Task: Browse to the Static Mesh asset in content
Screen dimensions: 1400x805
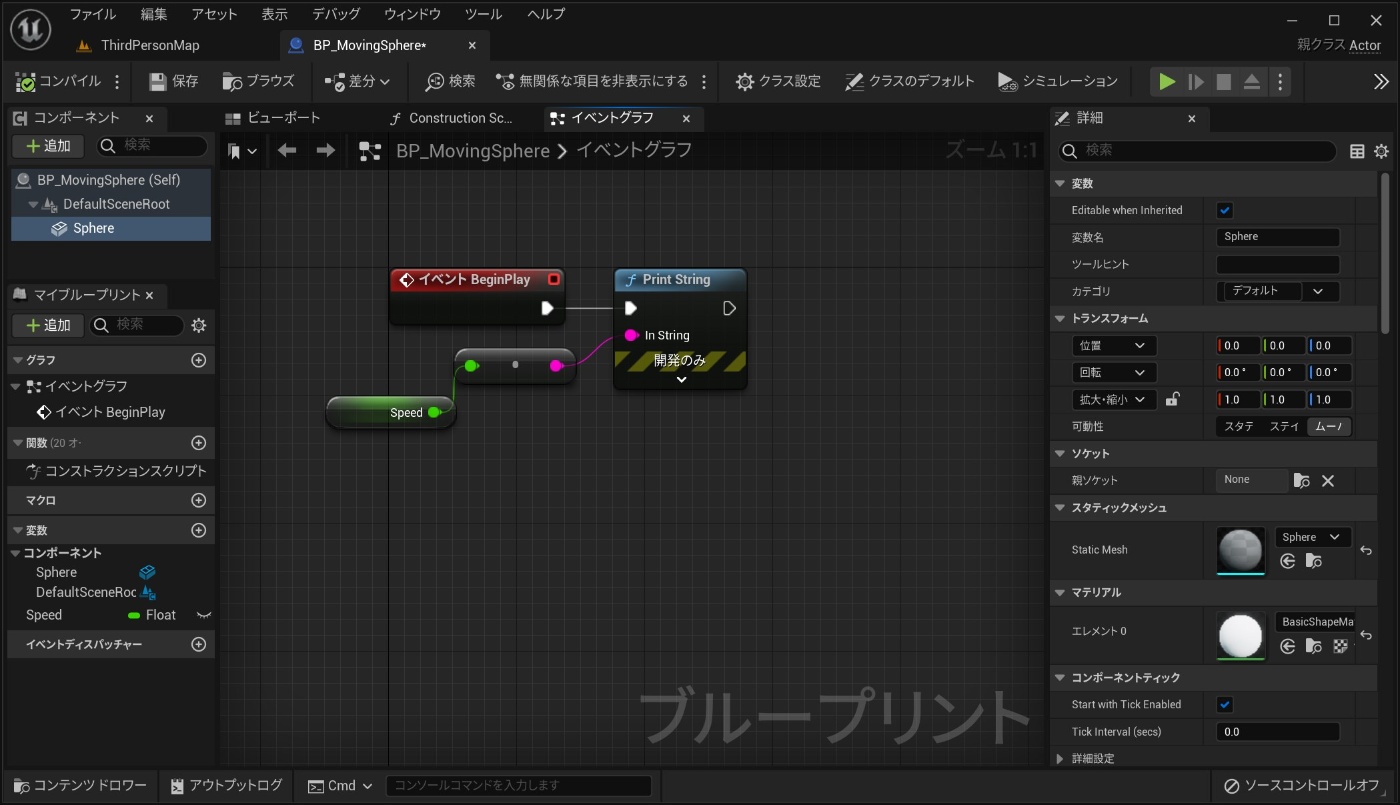Action: [1314, 561]
